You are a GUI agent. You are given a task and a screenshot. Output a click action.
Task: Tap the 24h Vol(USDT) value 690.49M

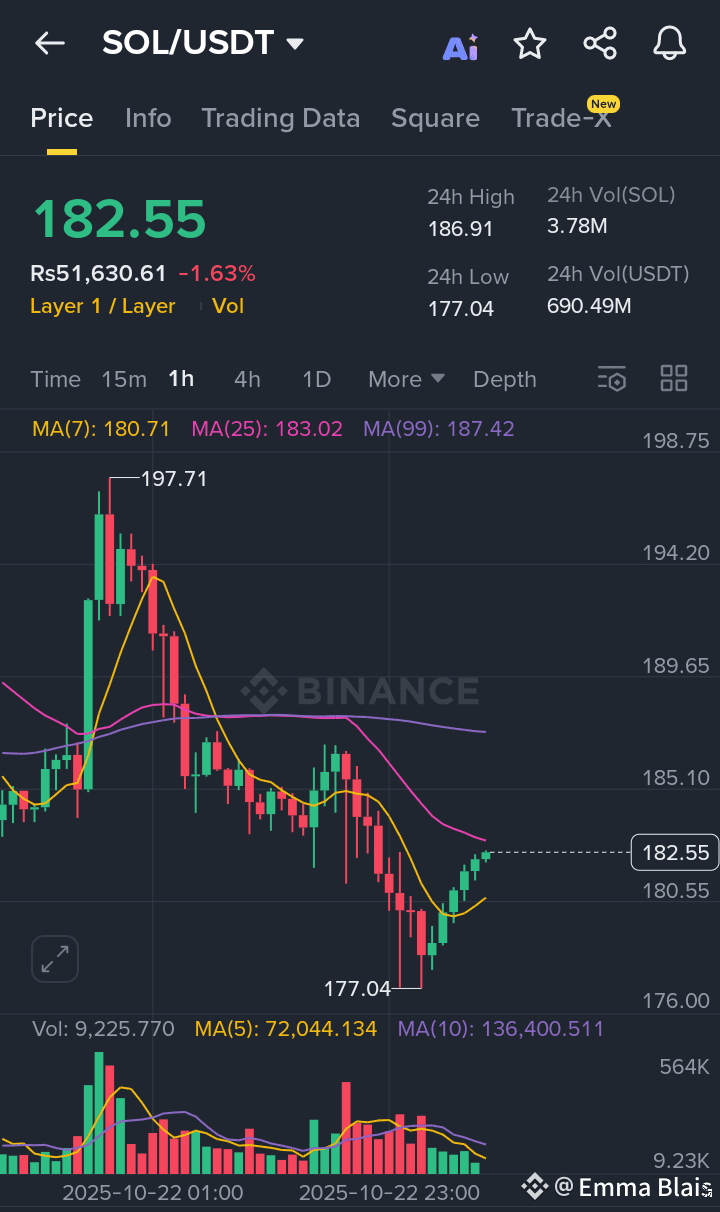click(589, 306)
